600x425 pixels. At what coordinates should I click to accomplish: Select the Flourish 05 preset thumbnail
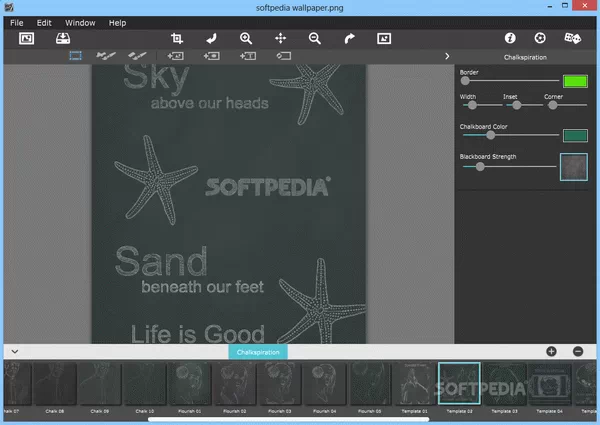click(369, 384)
